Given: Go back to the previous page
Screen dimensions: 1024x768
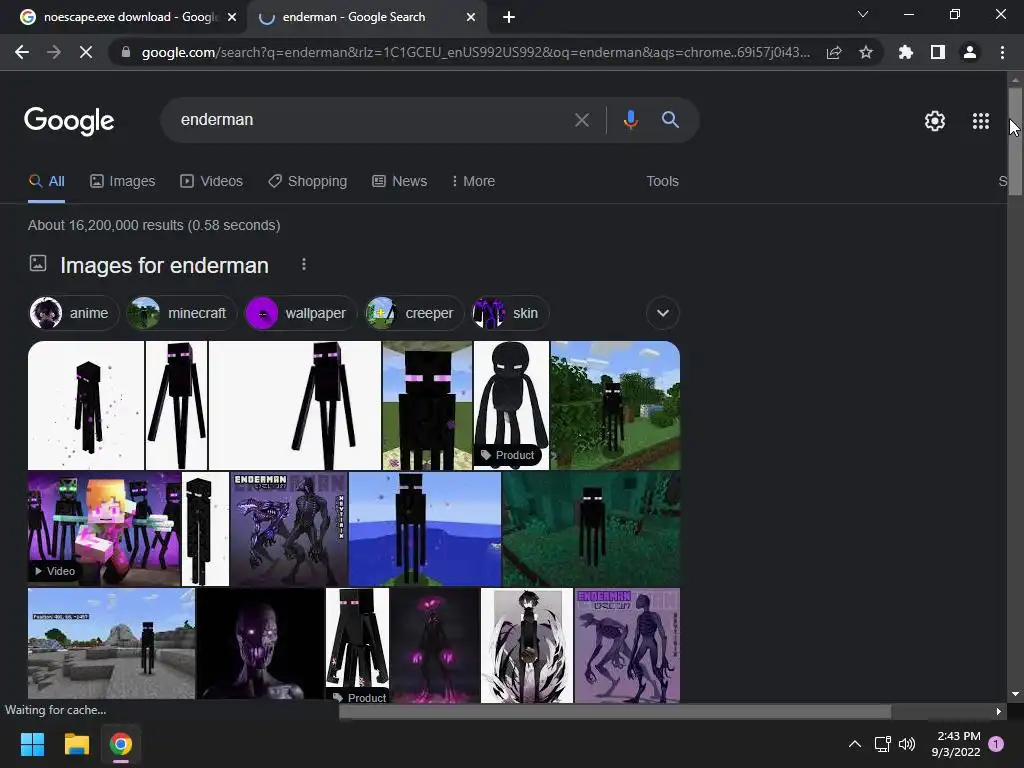Looking at the screenshot, I should tap(22, 52).
